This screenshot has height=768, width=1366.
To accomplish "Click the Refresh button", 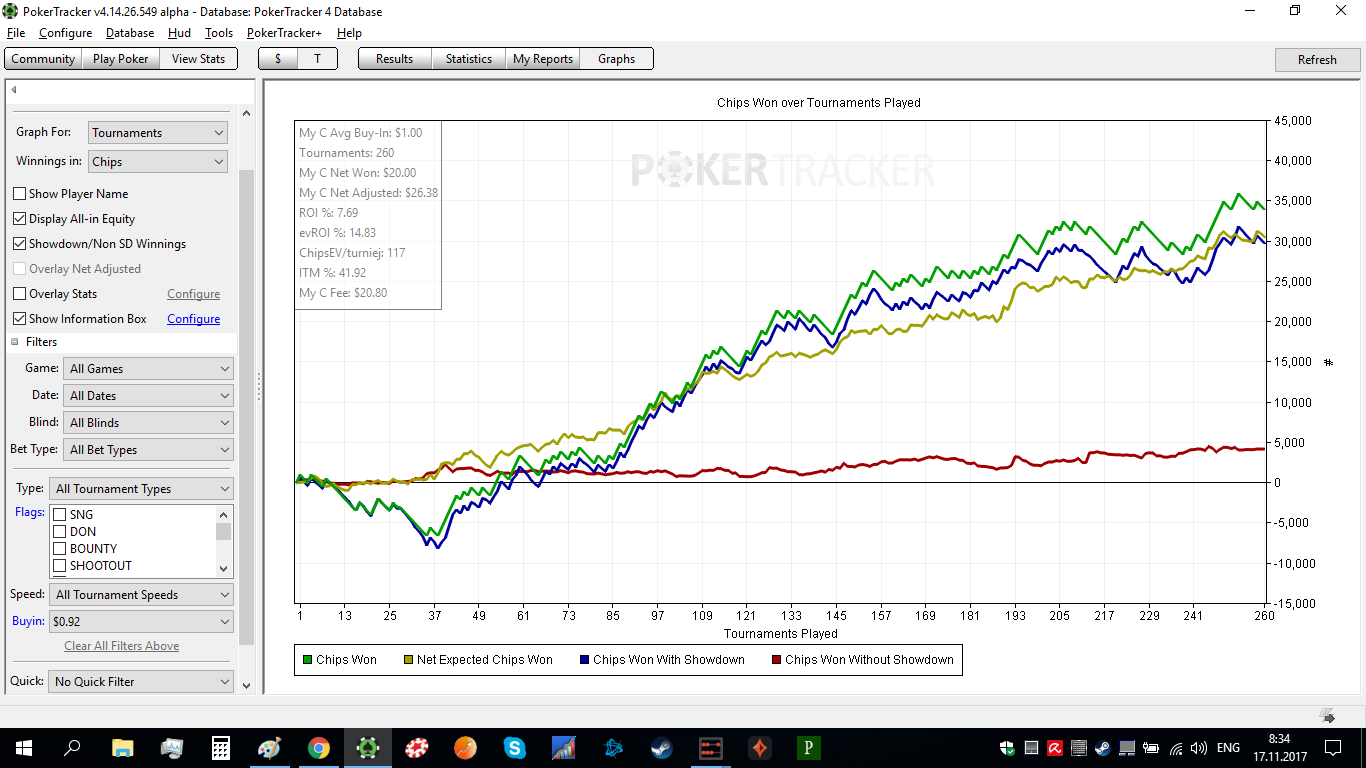I will coord(1317,60).
